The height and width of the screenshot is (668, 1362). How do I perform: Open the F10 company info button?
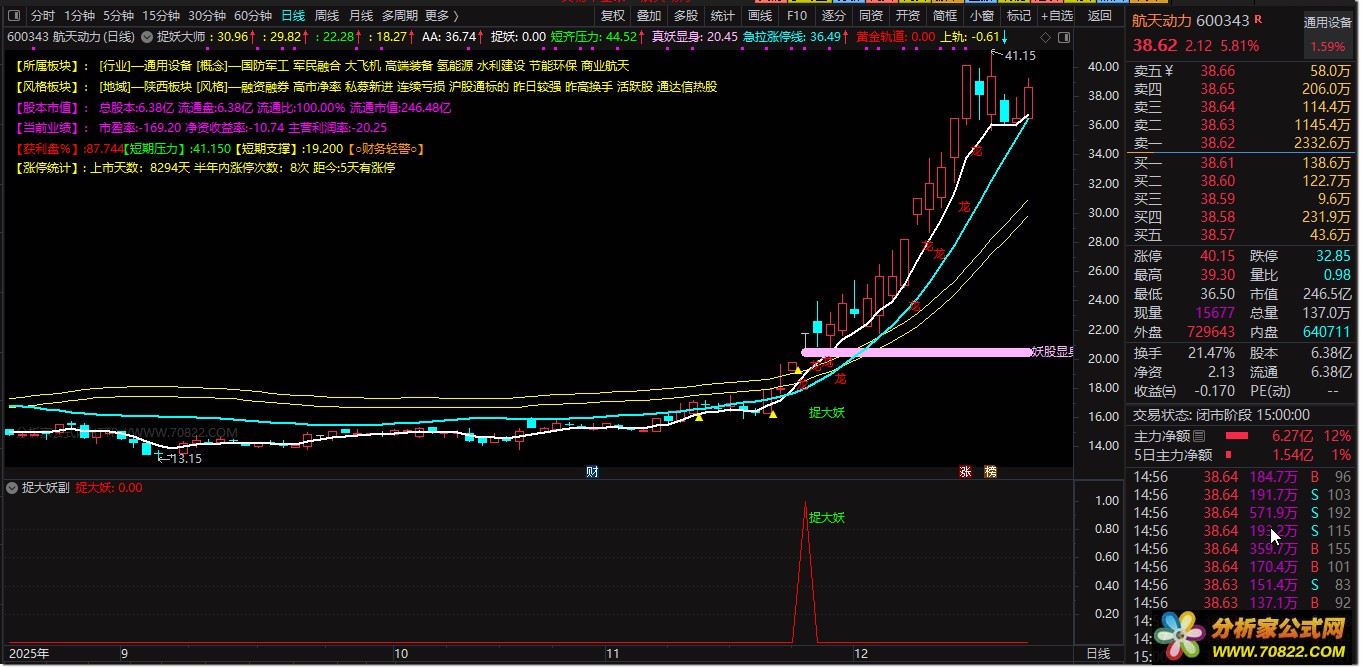click(796, 16)
